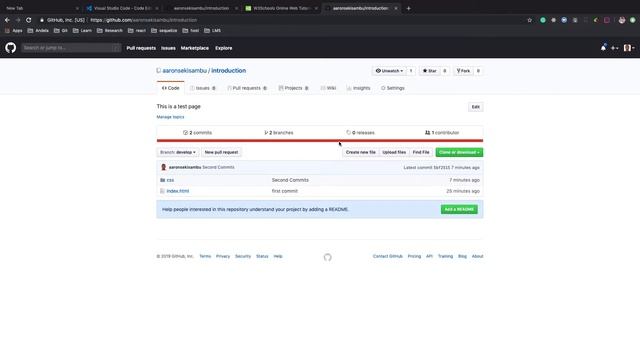Screen dimensions: 640x360
Task: Select the Projects tab
Action: tap(293, 88)
